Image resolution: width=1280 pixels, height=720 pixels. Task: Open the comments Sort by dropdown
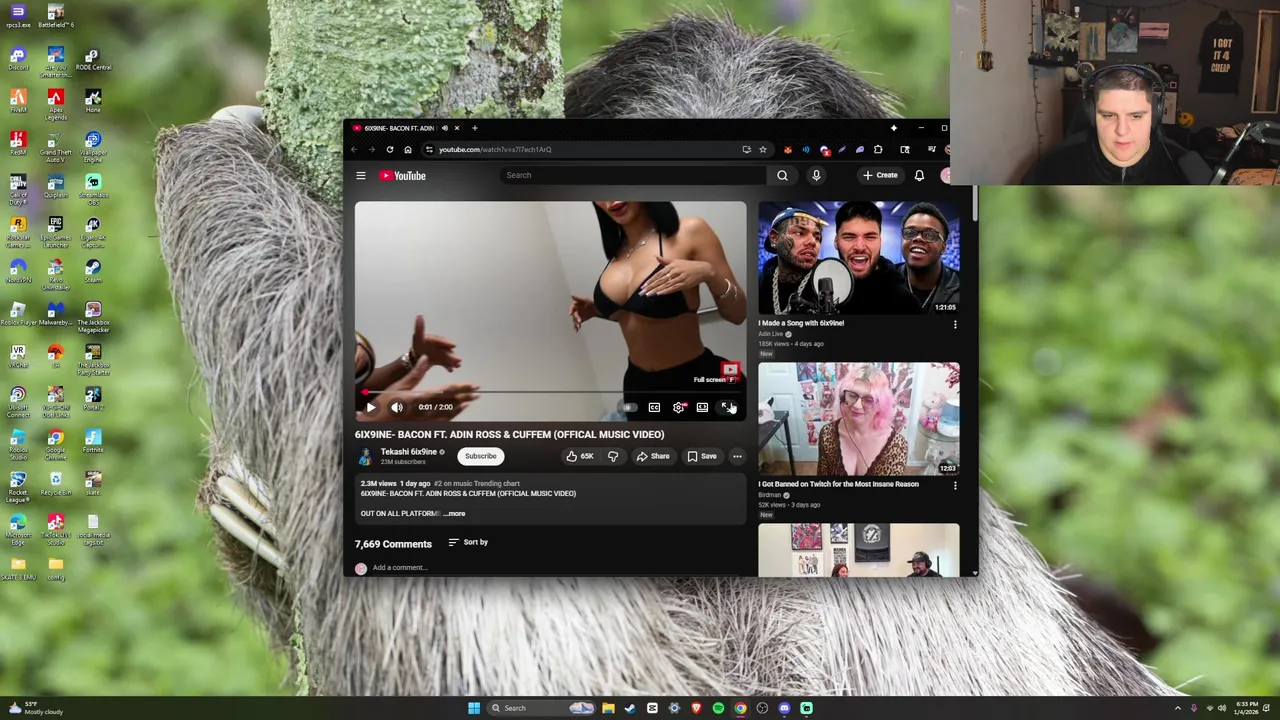[468, 542]
